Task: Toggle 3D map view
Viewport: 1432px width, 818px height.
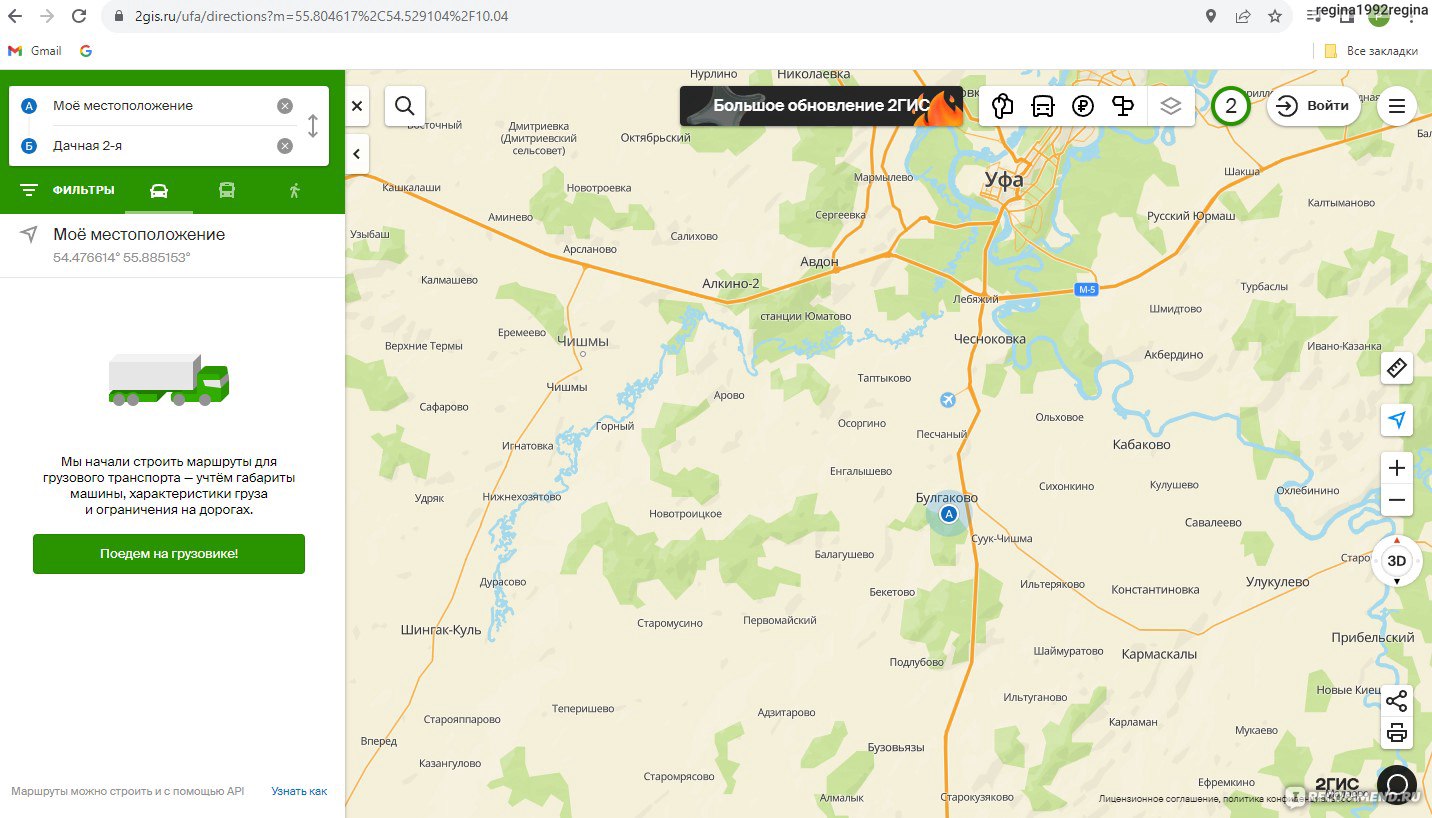Action: coord(1397,560)
